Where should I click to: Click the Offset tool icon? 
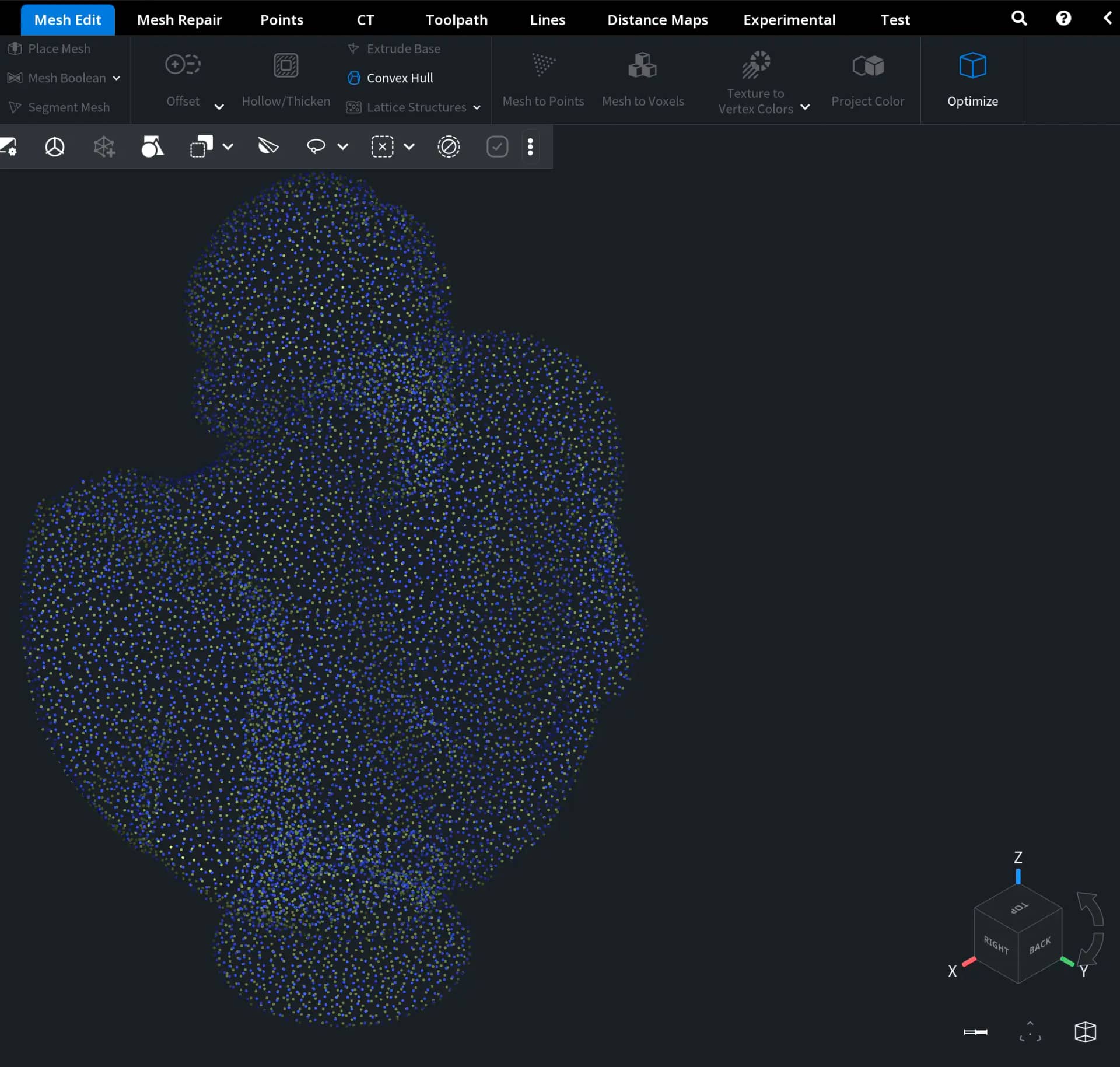point(183,64)
